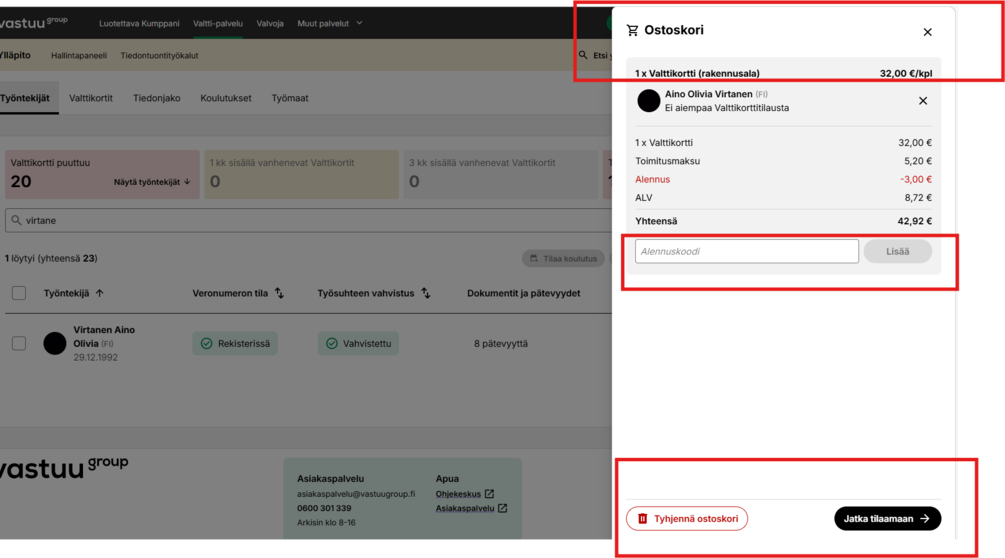This screenshot has width=1005, height=558.
Task: Switch to Työmaat tab
Action: pos(290,98)
